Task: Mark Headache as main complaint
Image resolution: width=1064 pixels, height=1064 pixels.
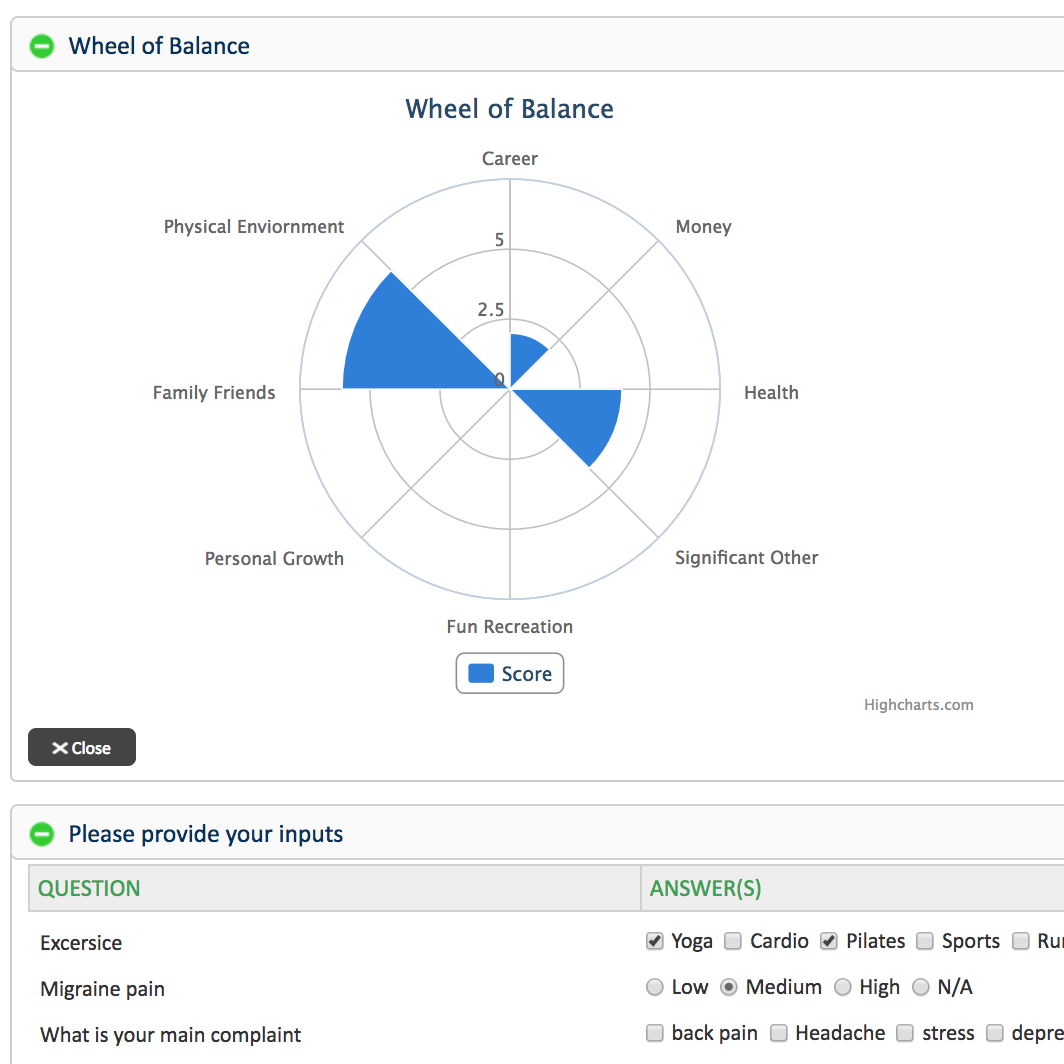Action: click(x=779, y=1033)
